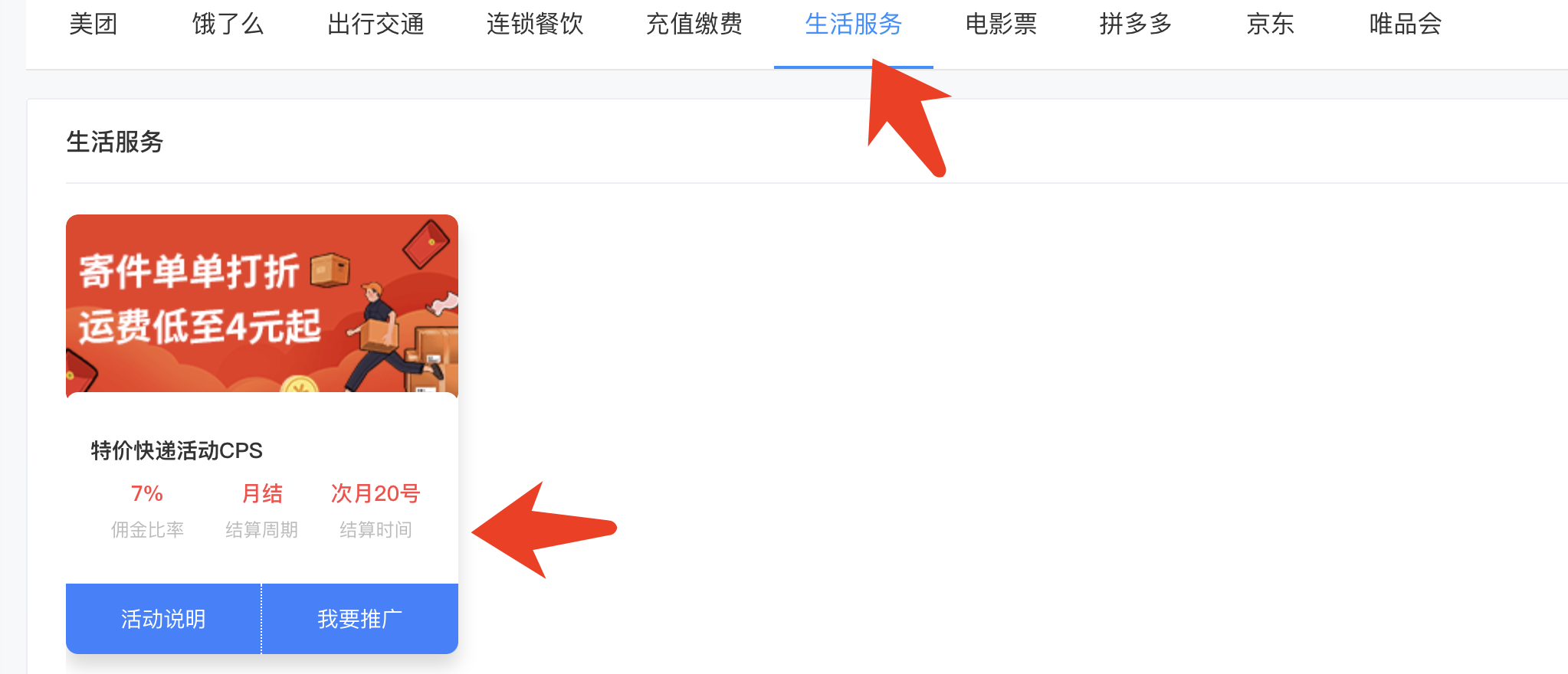Open the 寄件单单打折 banner image

pyautogui.click(x=262, y=304)
